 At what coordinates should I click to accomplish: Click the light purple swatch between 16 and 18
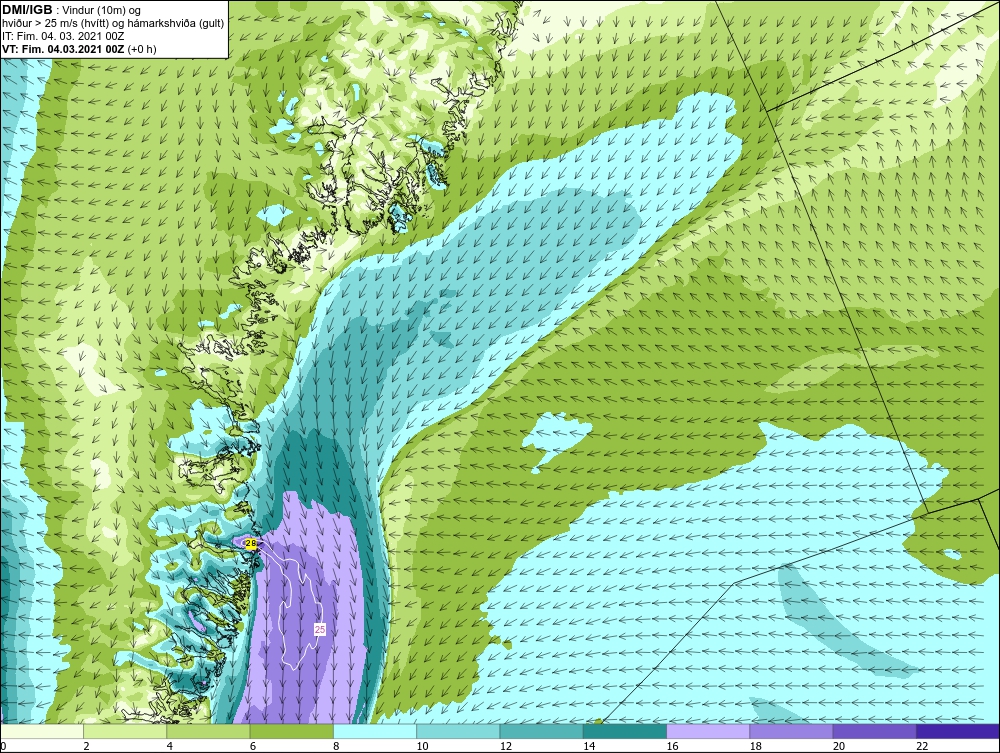pos(708,731)
